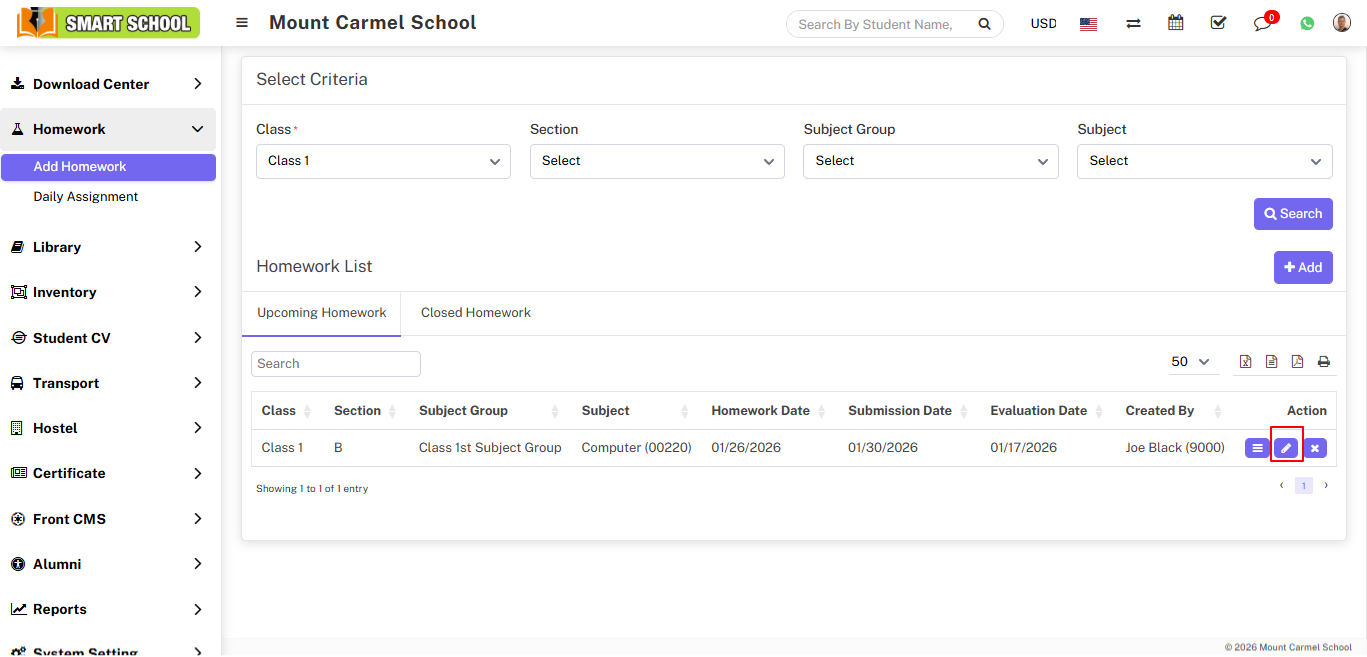Viewport: 1367px width, 657px height.
Task: Sort table by Submission Date column
Action: coord(900,411)
